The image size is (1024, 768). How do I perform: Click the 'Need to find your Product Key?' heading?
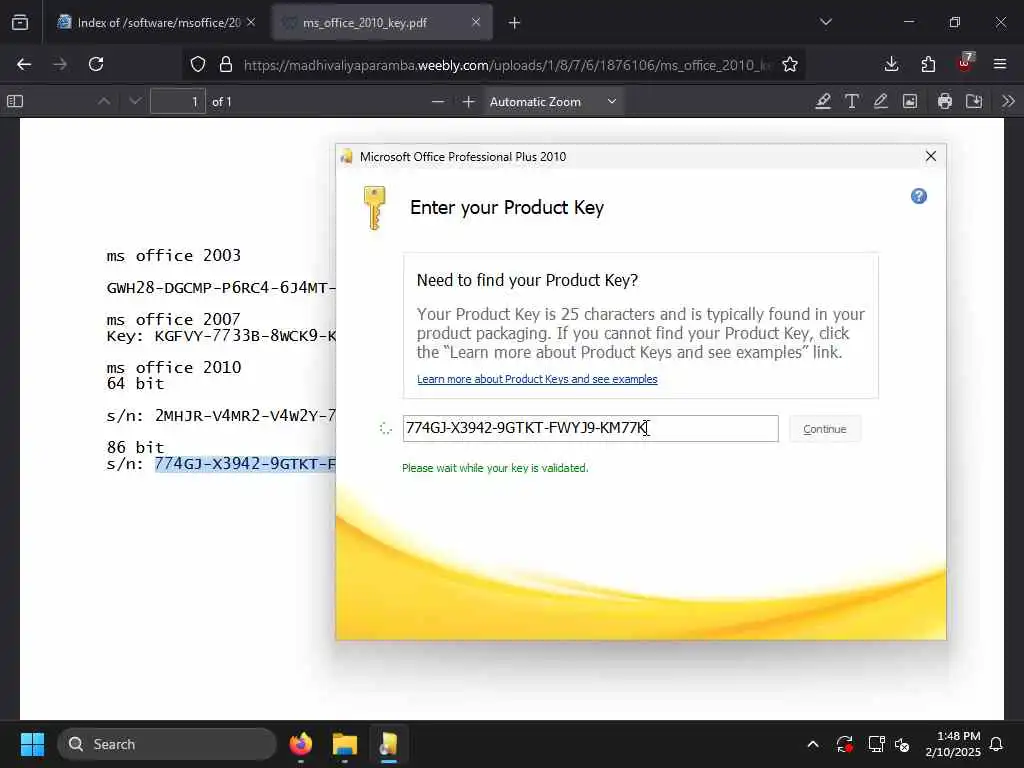(527, 280)
